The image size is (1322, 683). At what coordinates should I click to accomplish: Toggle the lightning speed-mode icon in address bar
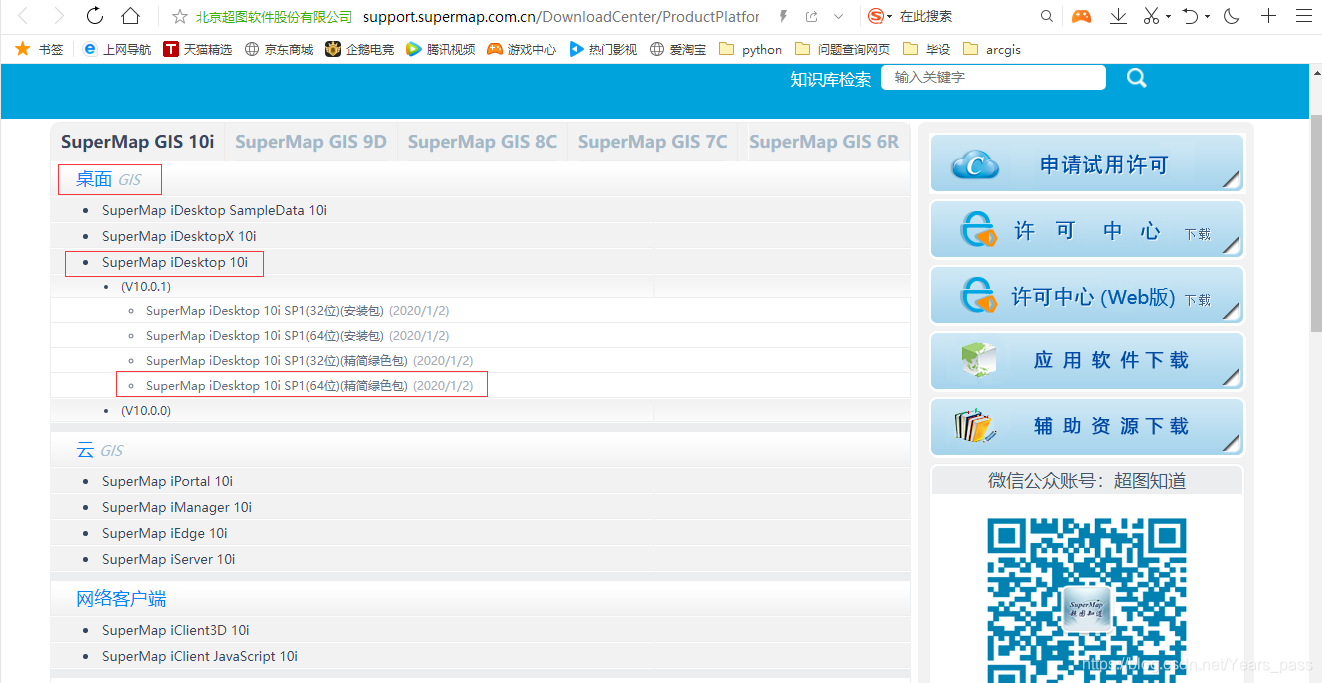pos(783,16)
